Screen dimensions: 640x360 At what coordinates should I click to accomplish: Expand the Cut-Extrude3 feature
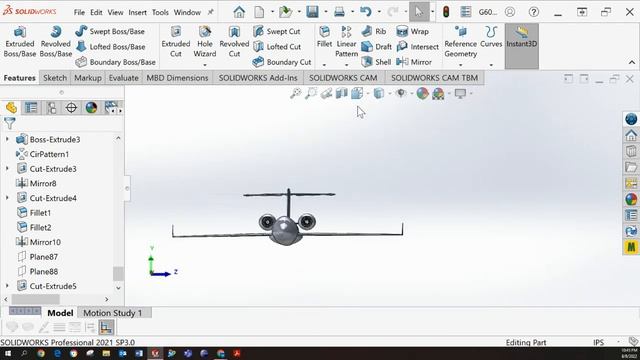(x=7, y=169)
